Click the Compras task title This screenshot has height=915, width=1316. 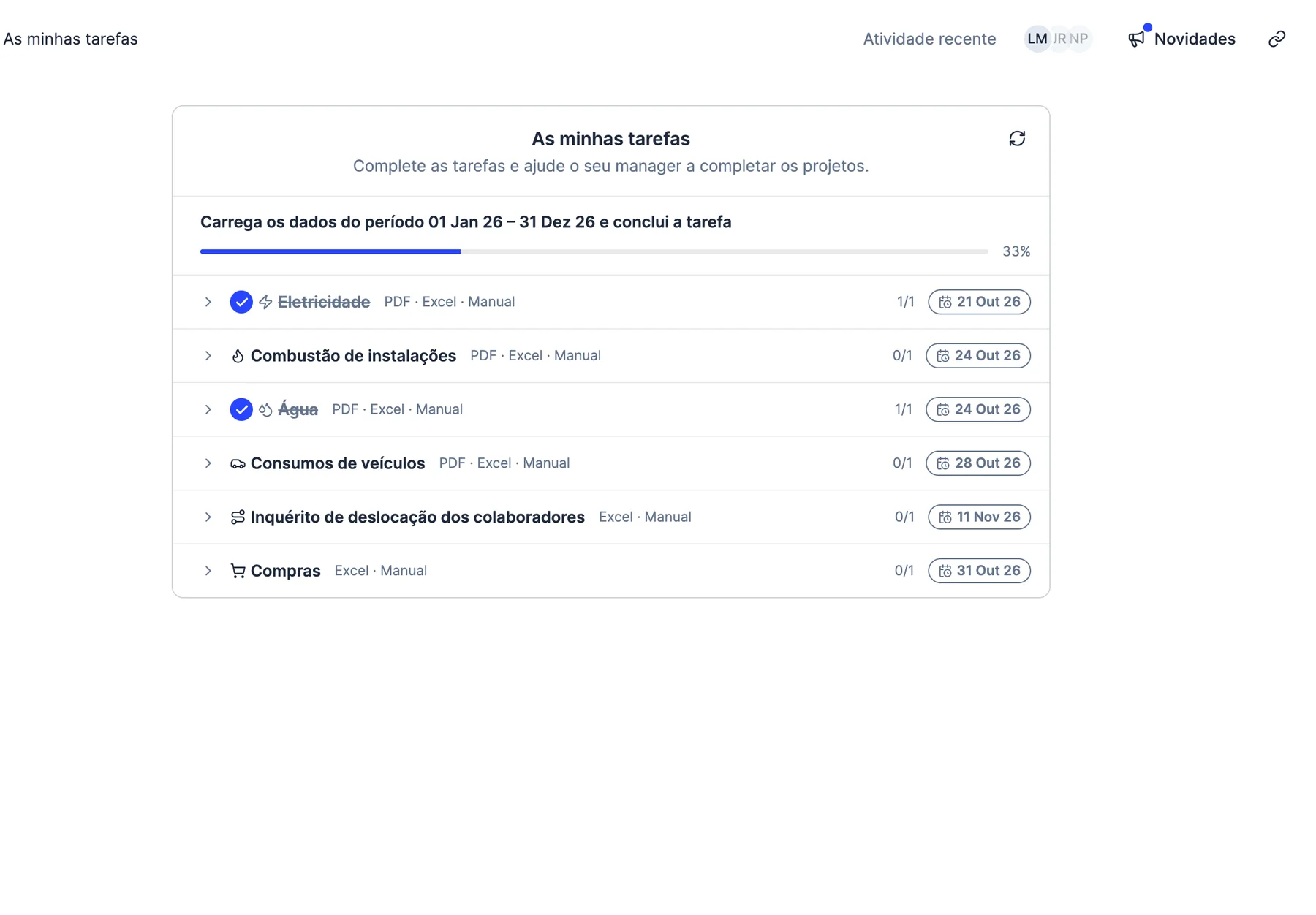286,571
